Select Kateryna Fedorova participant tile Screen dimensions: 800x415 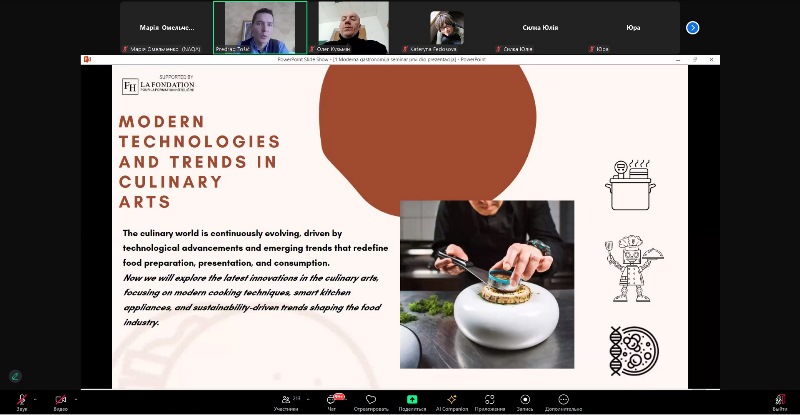[447, 28]
